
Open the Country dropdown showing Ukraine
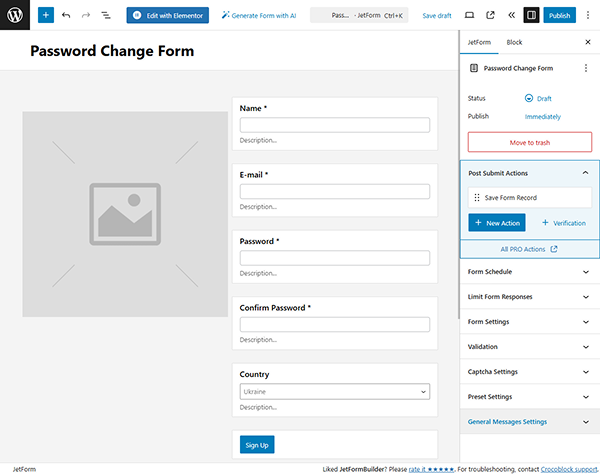335,392
